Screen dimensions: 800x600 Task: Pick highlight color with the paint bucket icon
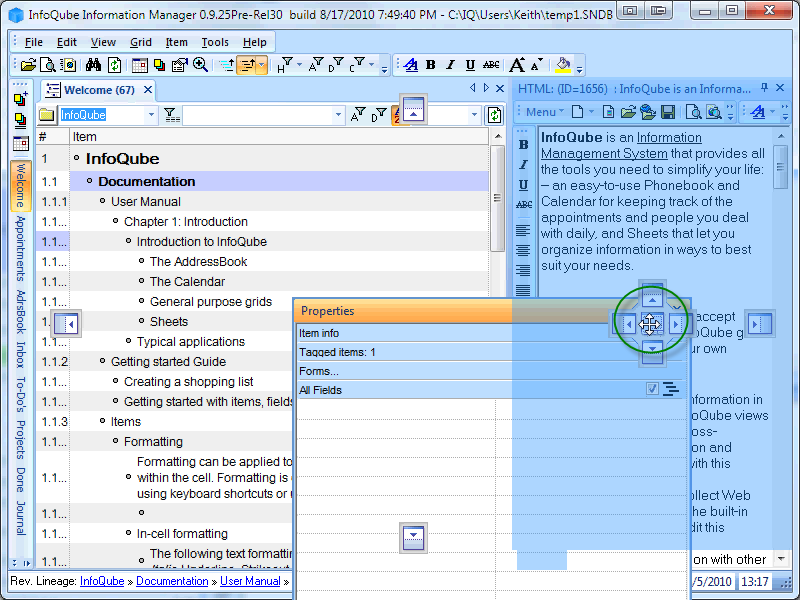tap(563, 65)
